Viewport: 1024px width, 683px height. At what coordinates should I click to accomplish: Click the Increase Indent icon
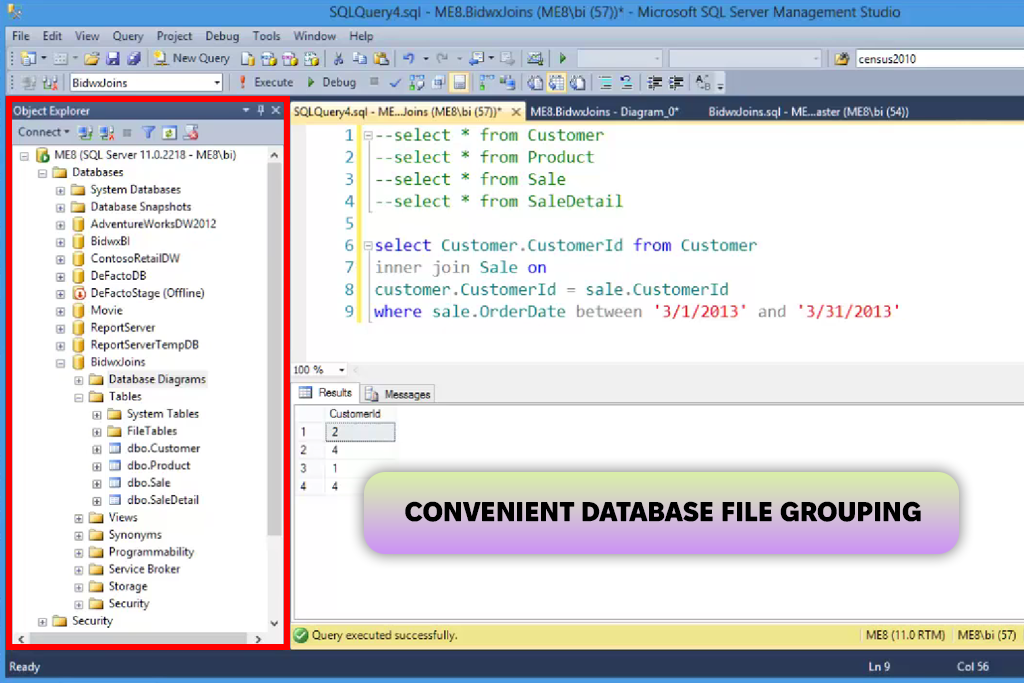click(x=676, y=83)
